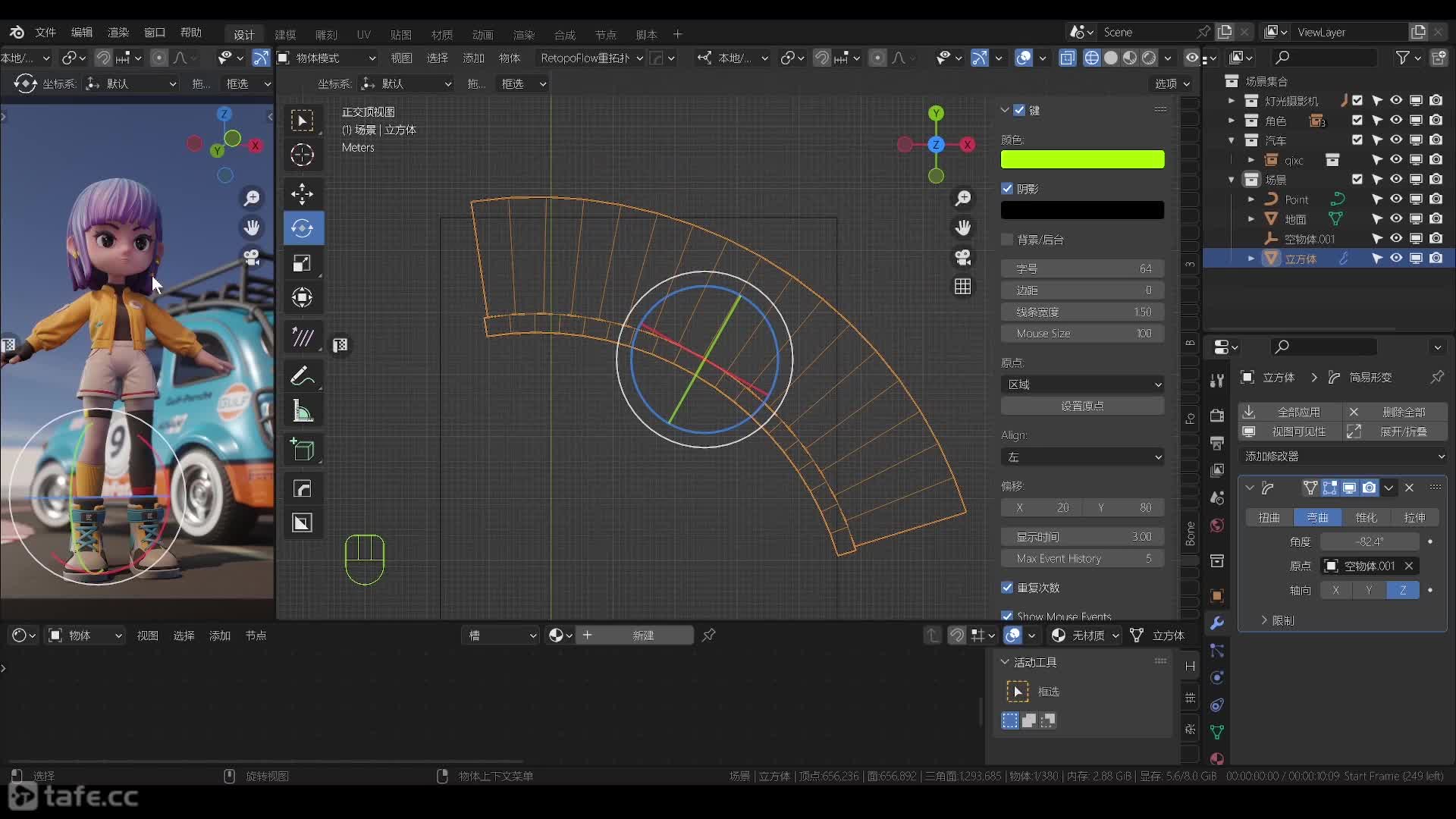Select Z axis button in modifier
1456x819 pixels.
pos(1403,590)
